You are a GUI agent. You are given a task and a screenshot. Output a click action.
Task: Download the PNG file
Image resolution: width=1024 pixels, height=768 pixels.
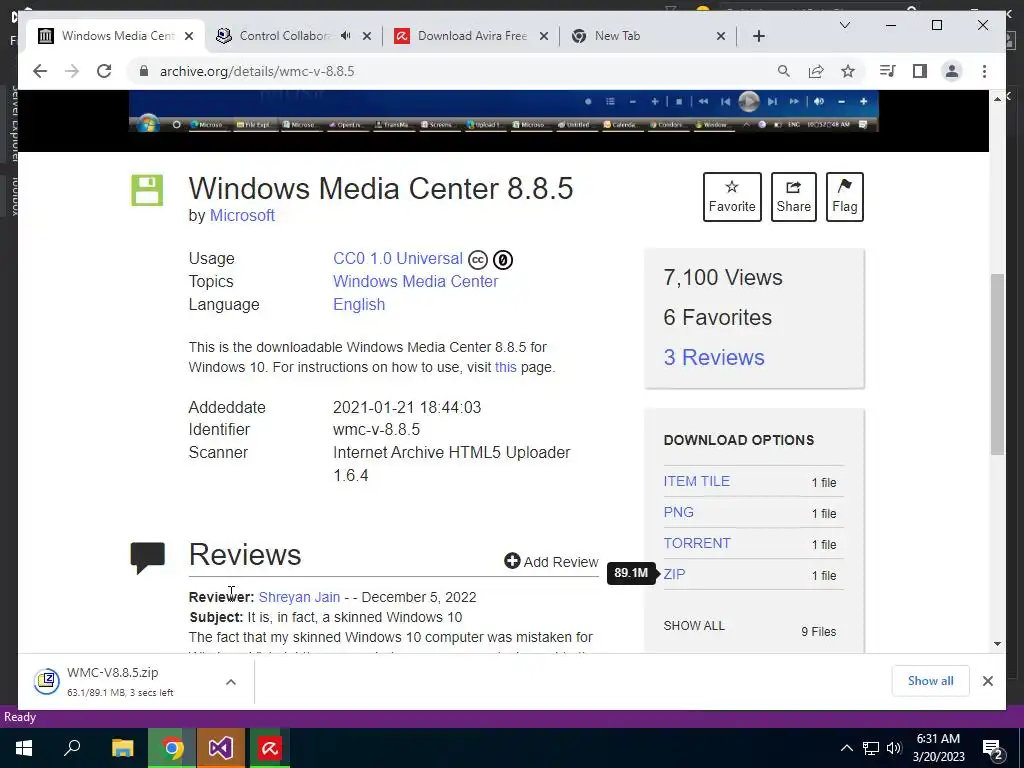[679, 513]
